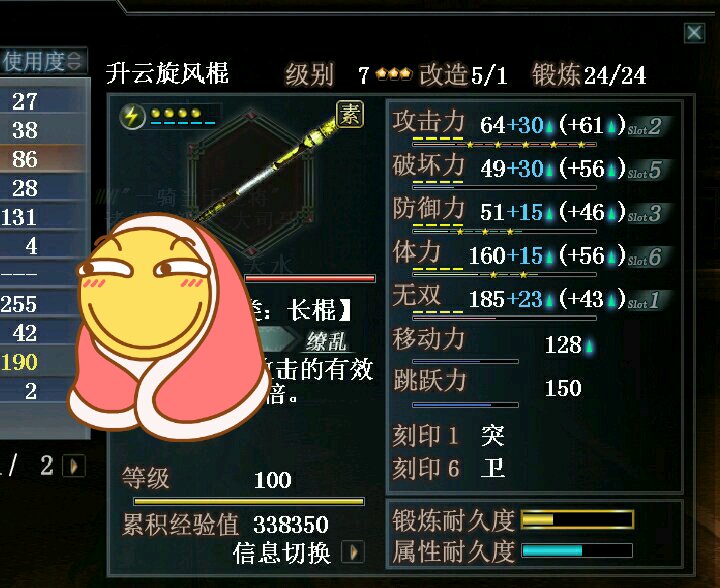This screenshot has width=720, height=588.
Task: Click the 锻炼耐久度 yellow durability bar
Action: (577, 520)
